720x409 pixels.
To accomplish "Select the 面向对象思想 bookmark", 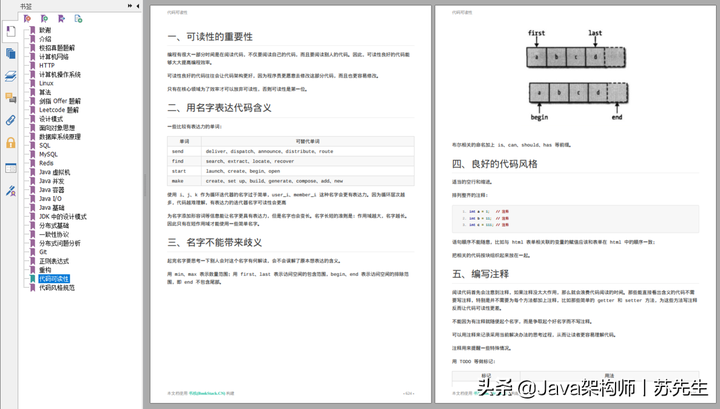I will [57, 128].
